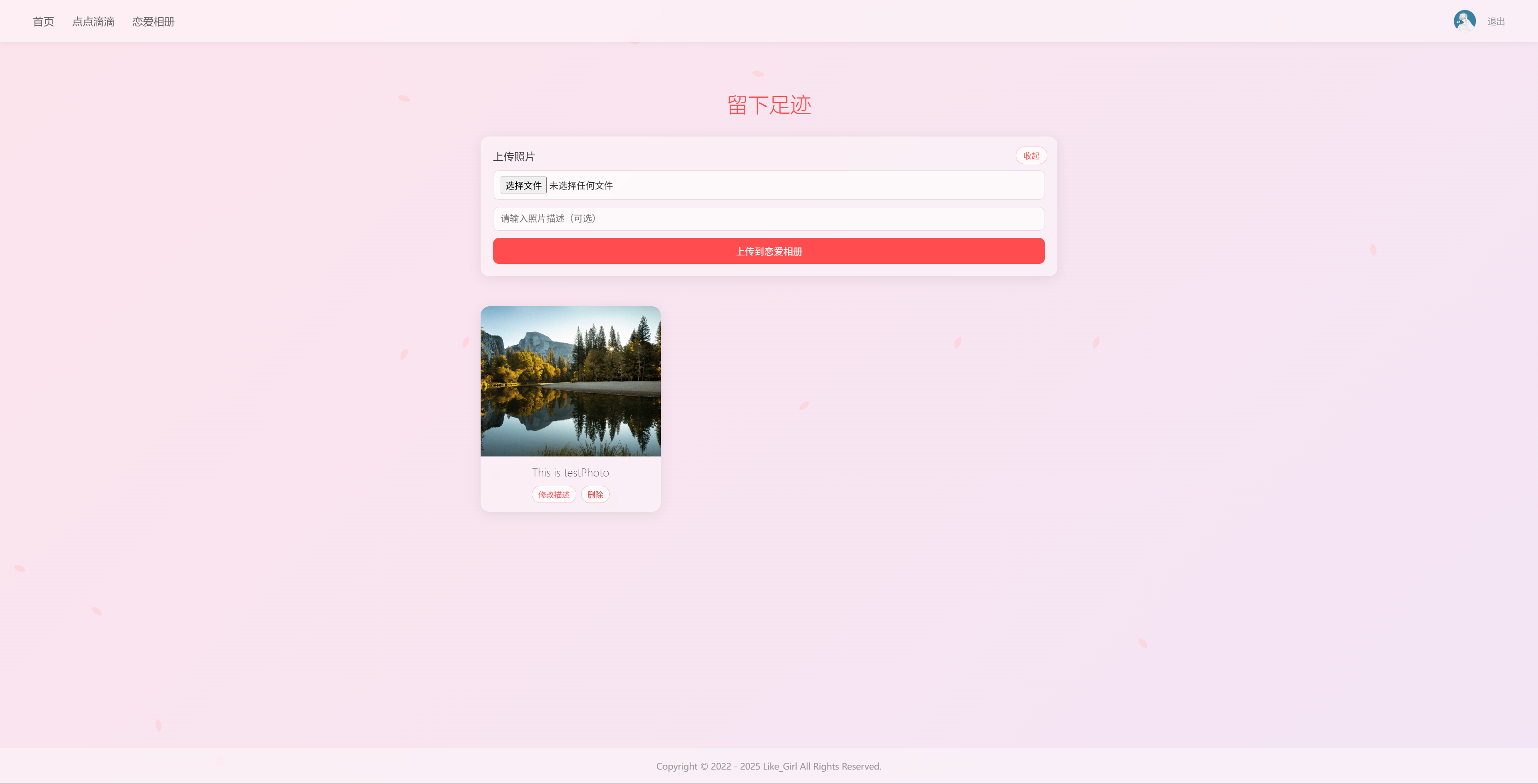Open the user avatar icon
Screen dimensions: 1538x784
(1464, 21)
